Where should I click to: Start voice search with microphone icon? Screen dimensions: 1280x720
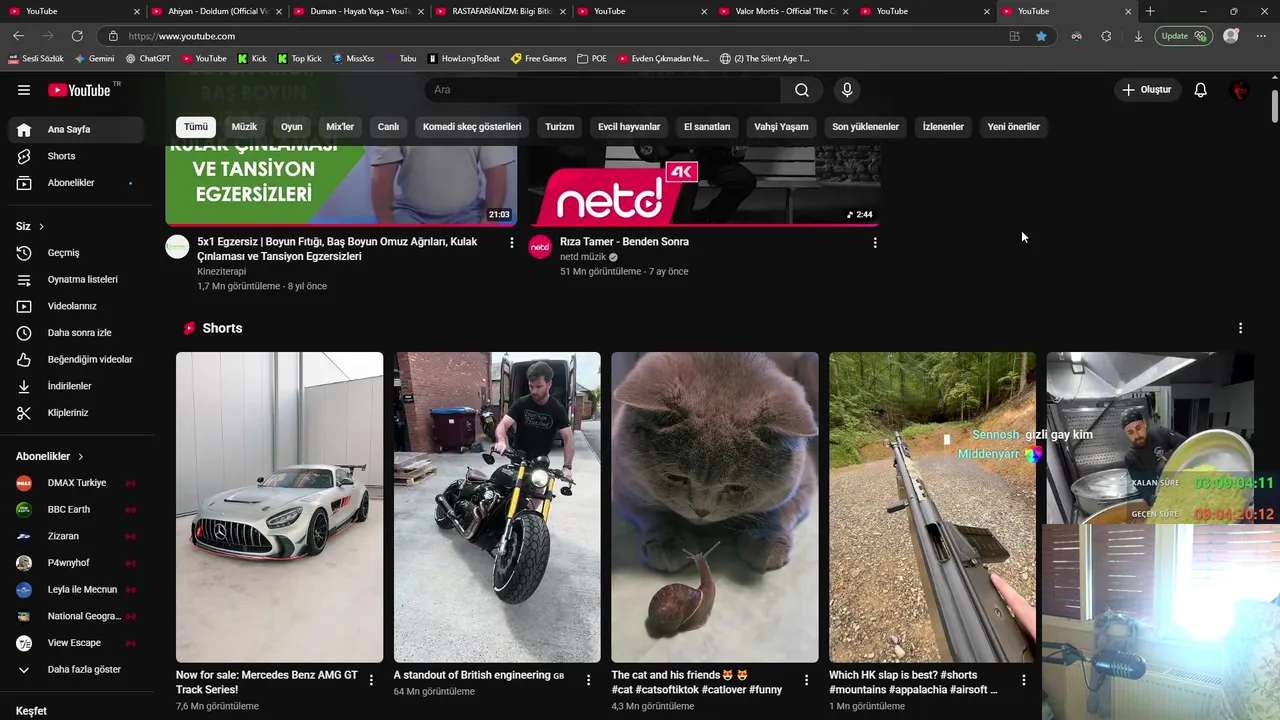[847, 90]
